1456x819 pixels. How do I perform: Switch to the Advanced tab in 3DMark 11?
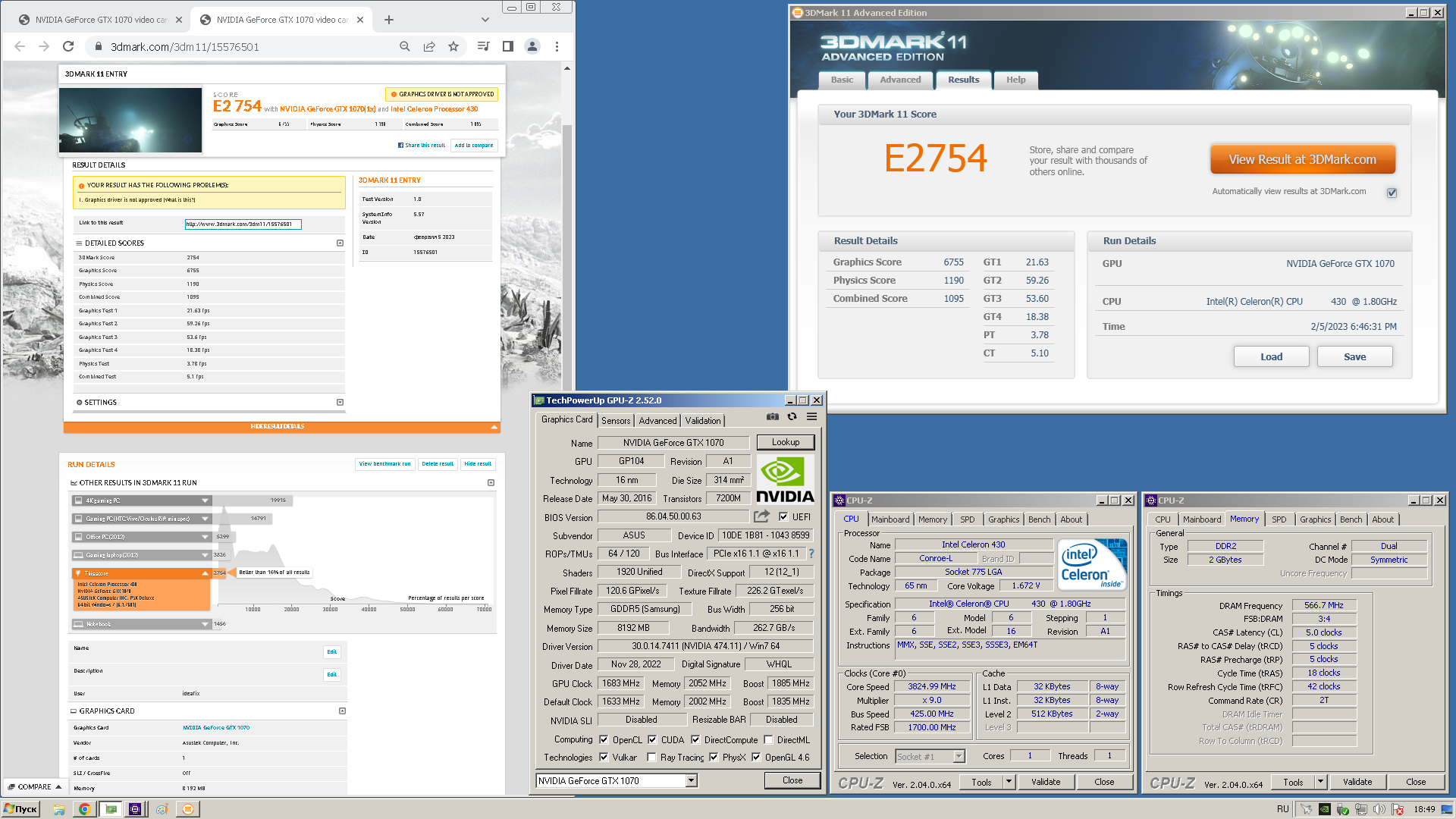(x=900, y=80)
